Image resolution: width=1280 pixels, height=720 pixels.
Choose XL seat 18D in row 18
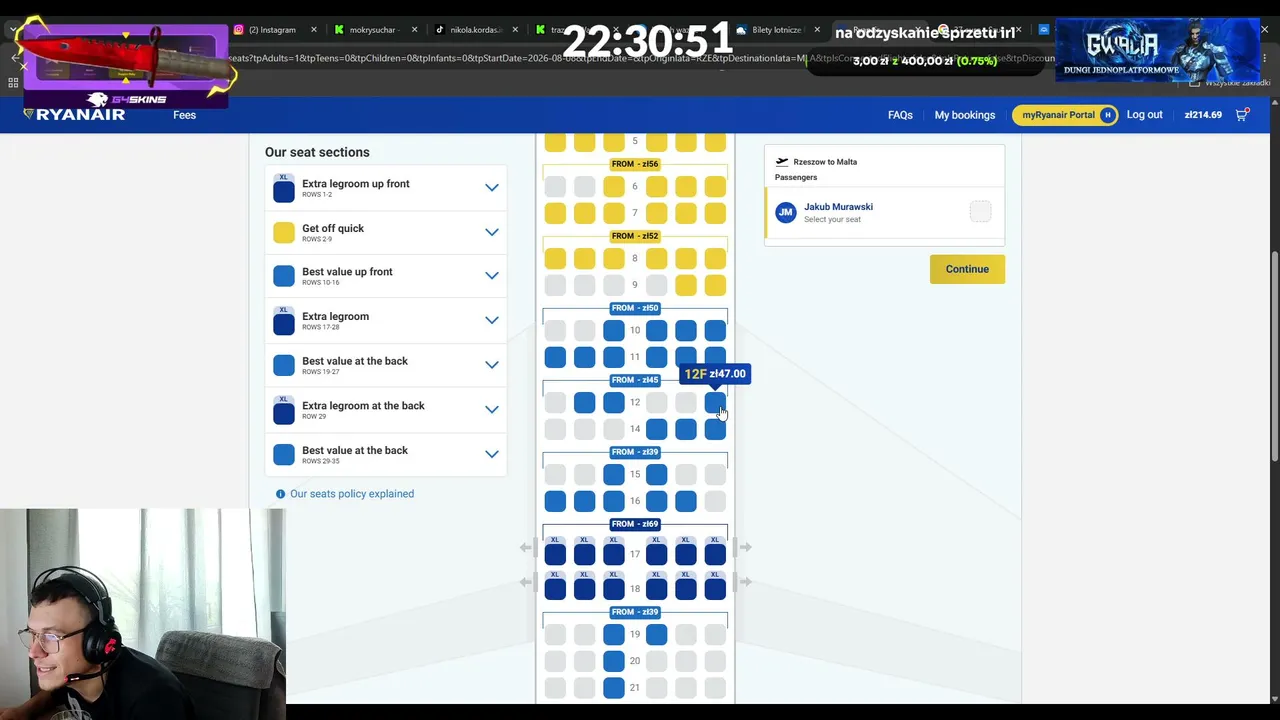656,586
